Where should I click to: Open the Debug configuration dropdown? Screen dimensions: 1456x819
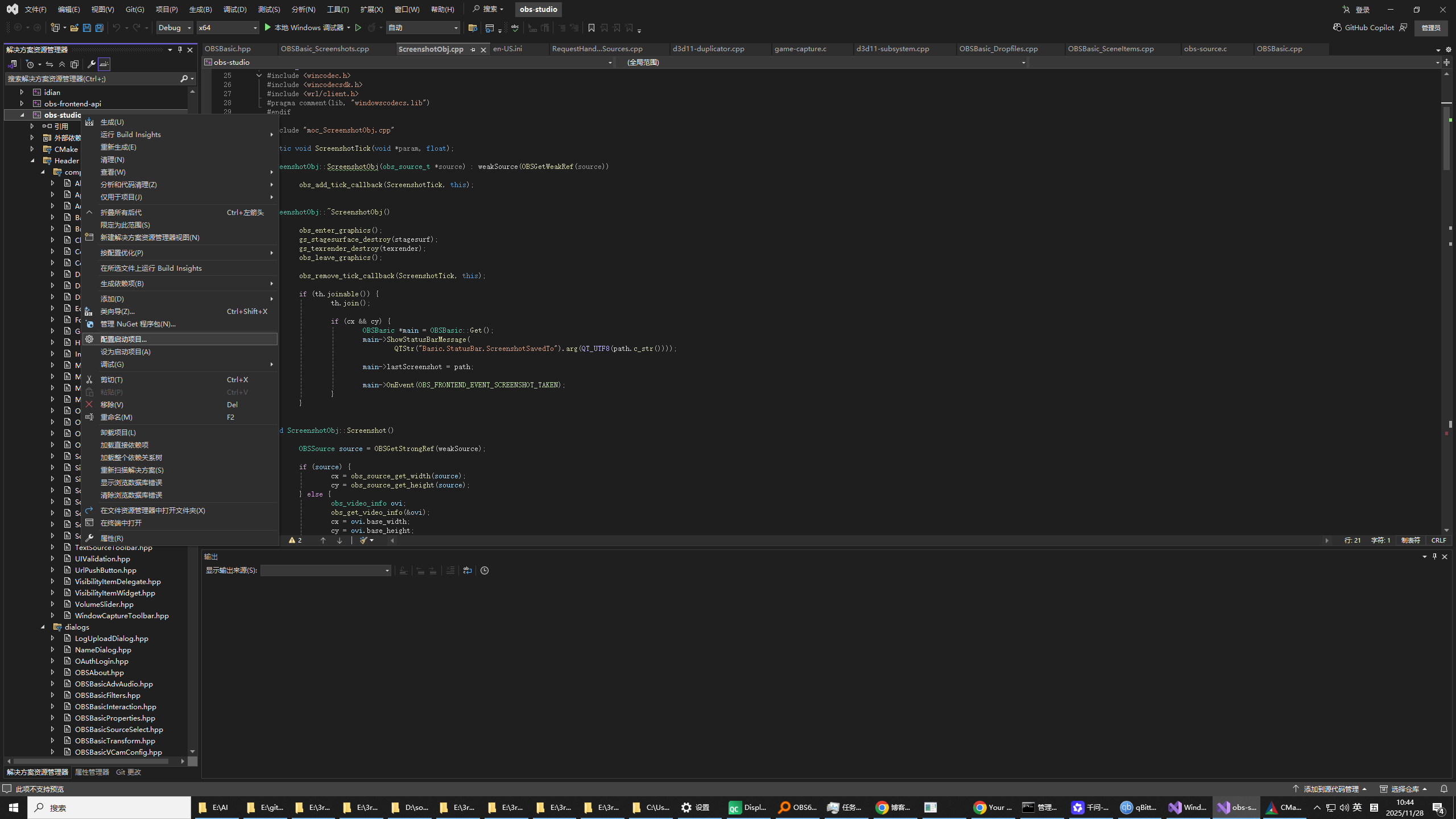pyautogui.click(x=174, y=27)
